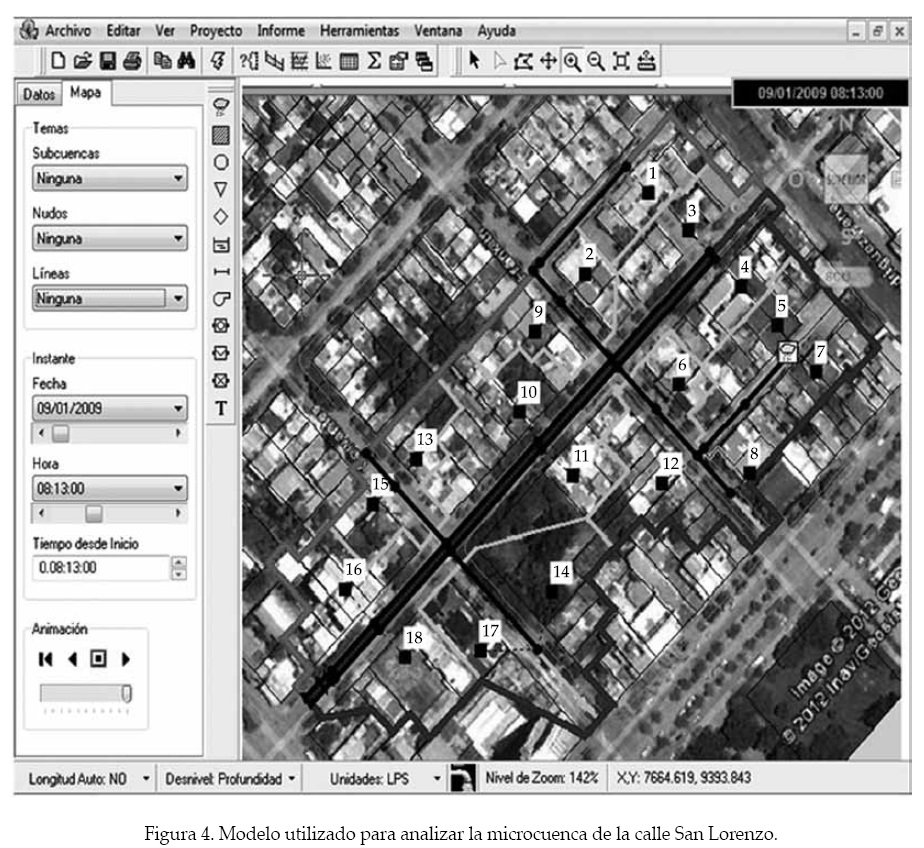924x848 pixels.
Task: Pick the subcatchment square tool
Action: coord(222,133)
